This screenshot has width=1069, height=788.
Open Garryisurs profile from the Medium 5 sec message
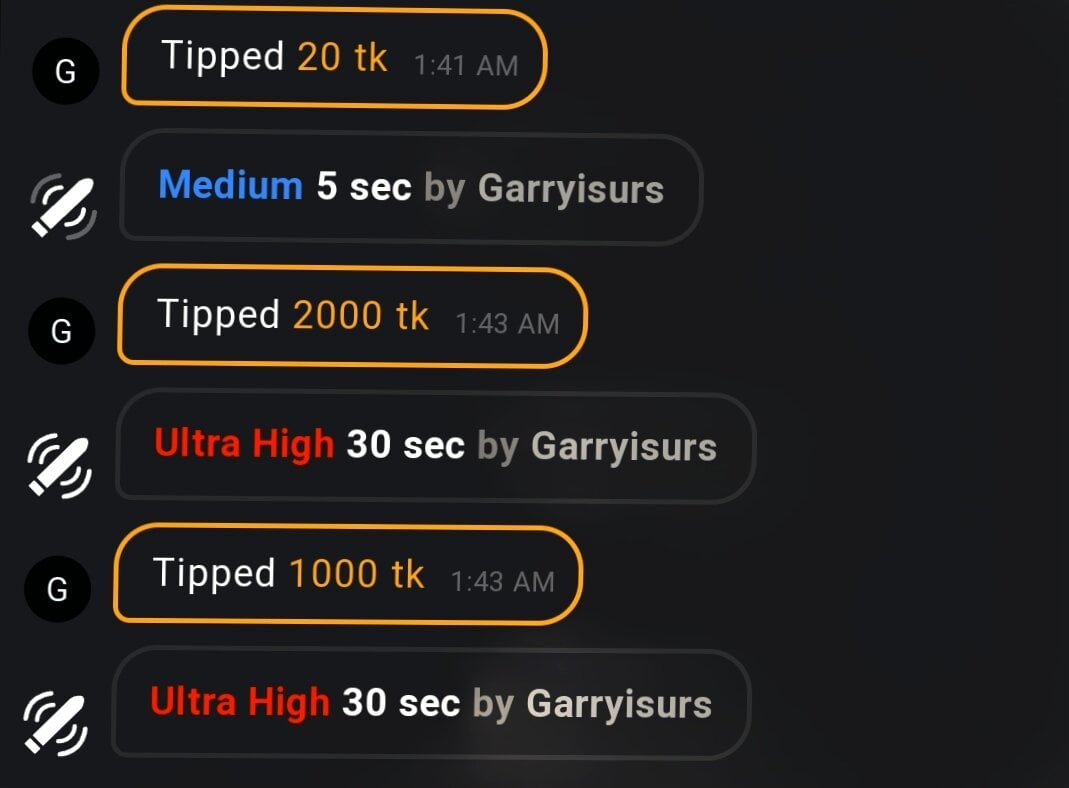[x=571, y=189]
